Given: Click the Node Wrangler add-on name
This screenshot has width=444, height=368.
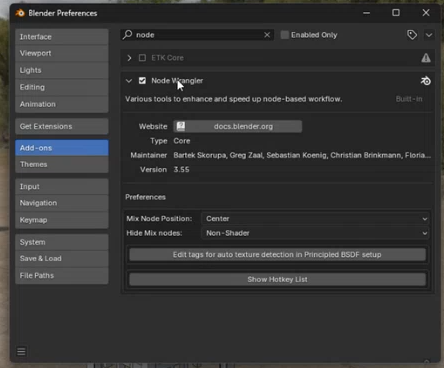Looking at the screenshot, I should tap(177, 81).
